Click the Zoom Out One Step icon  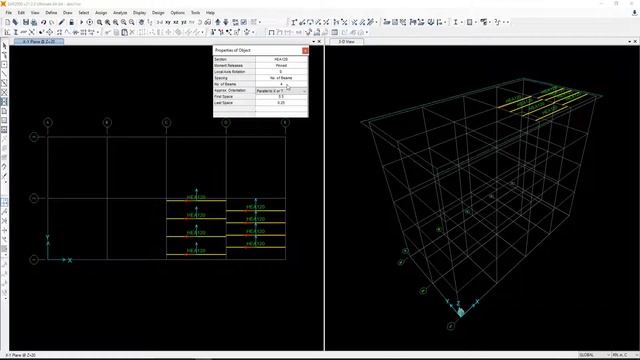(x=131, y=22)
